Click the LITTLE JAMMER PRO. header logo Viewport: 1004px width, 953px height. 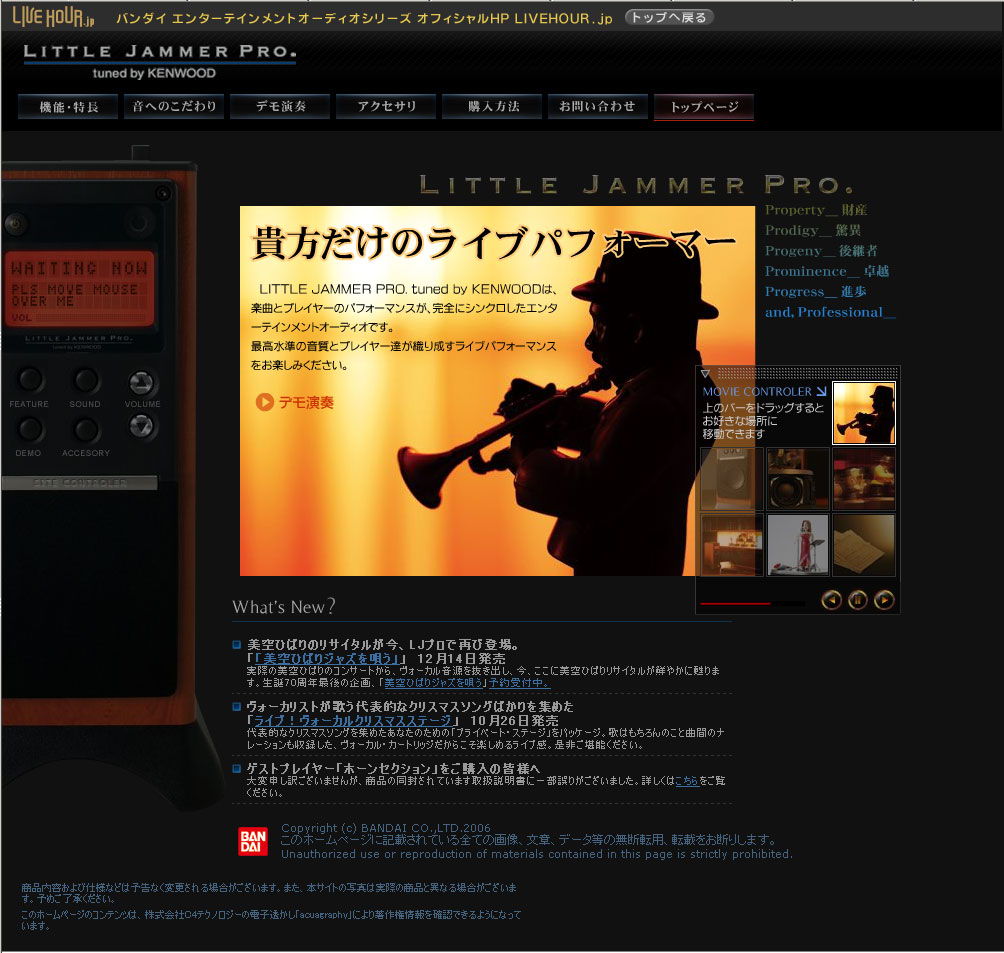pyautogui.click(x=159, y=61)
